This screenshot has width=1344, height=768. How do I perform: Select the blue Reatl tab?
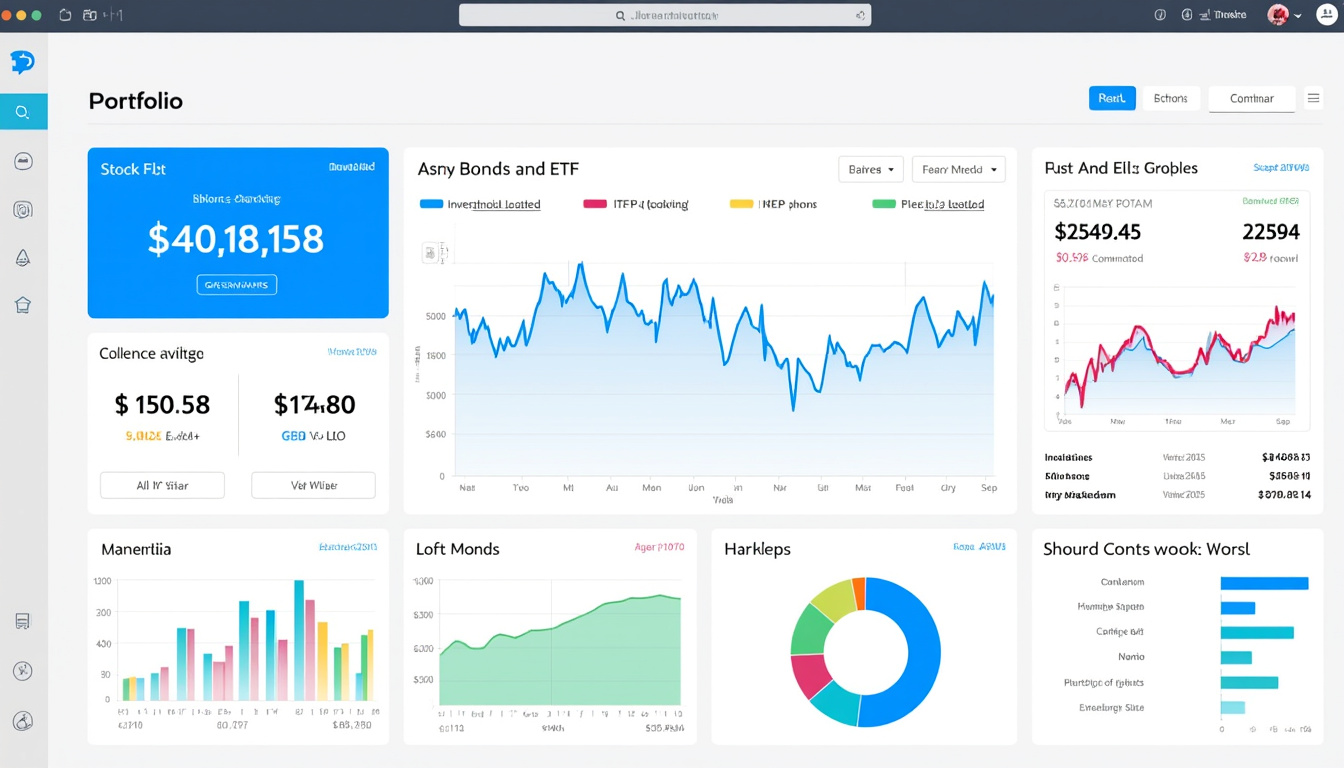pyautogui.click(x=1112, y=98)
